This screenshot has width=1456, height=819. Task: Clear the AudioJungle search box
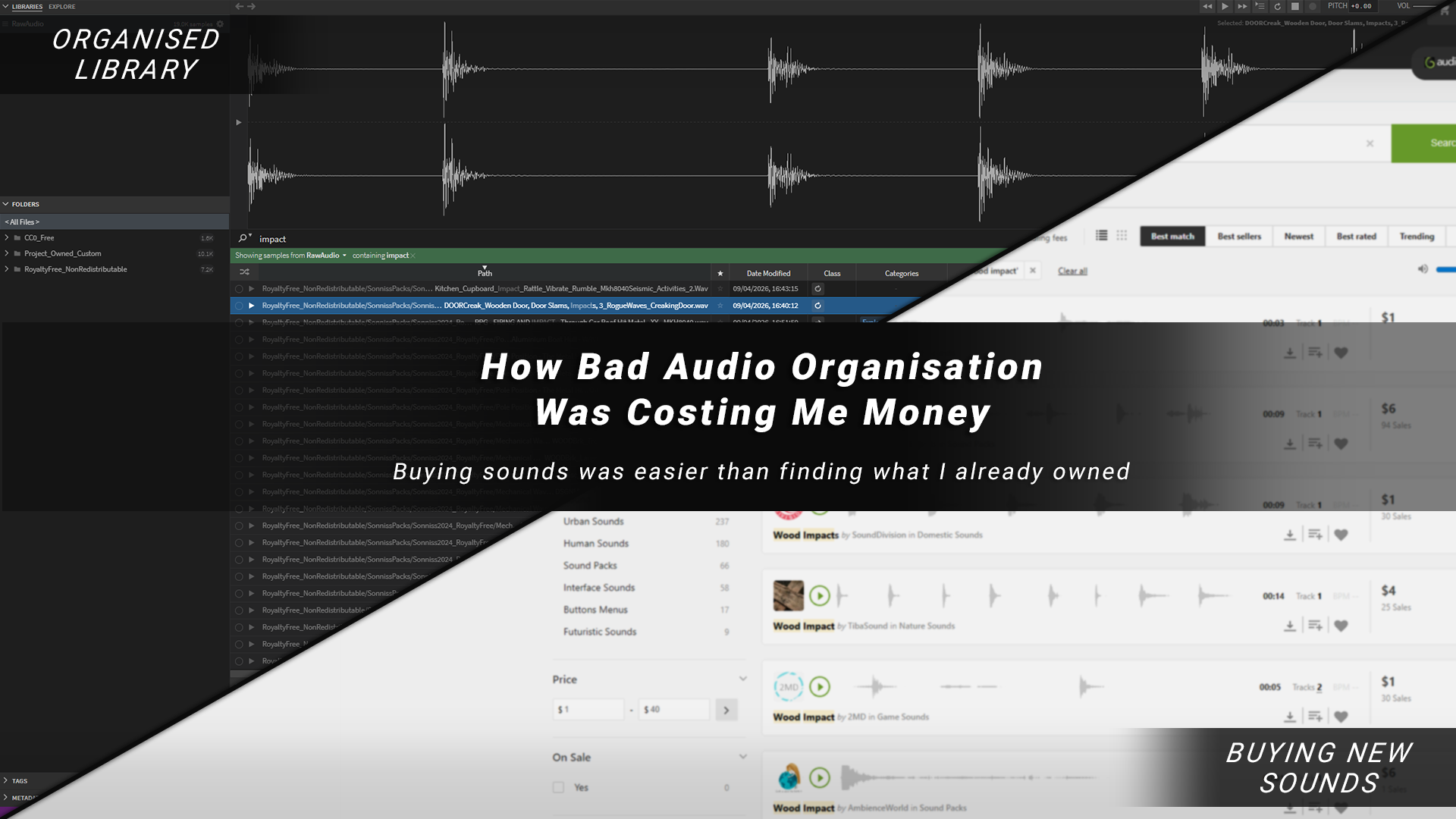point(1370,143)
